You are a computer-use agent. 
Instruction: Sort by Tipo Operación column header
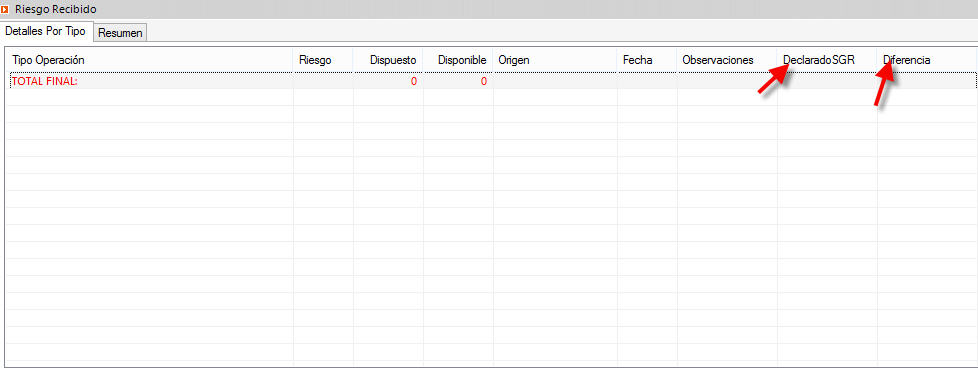[150, 60]
